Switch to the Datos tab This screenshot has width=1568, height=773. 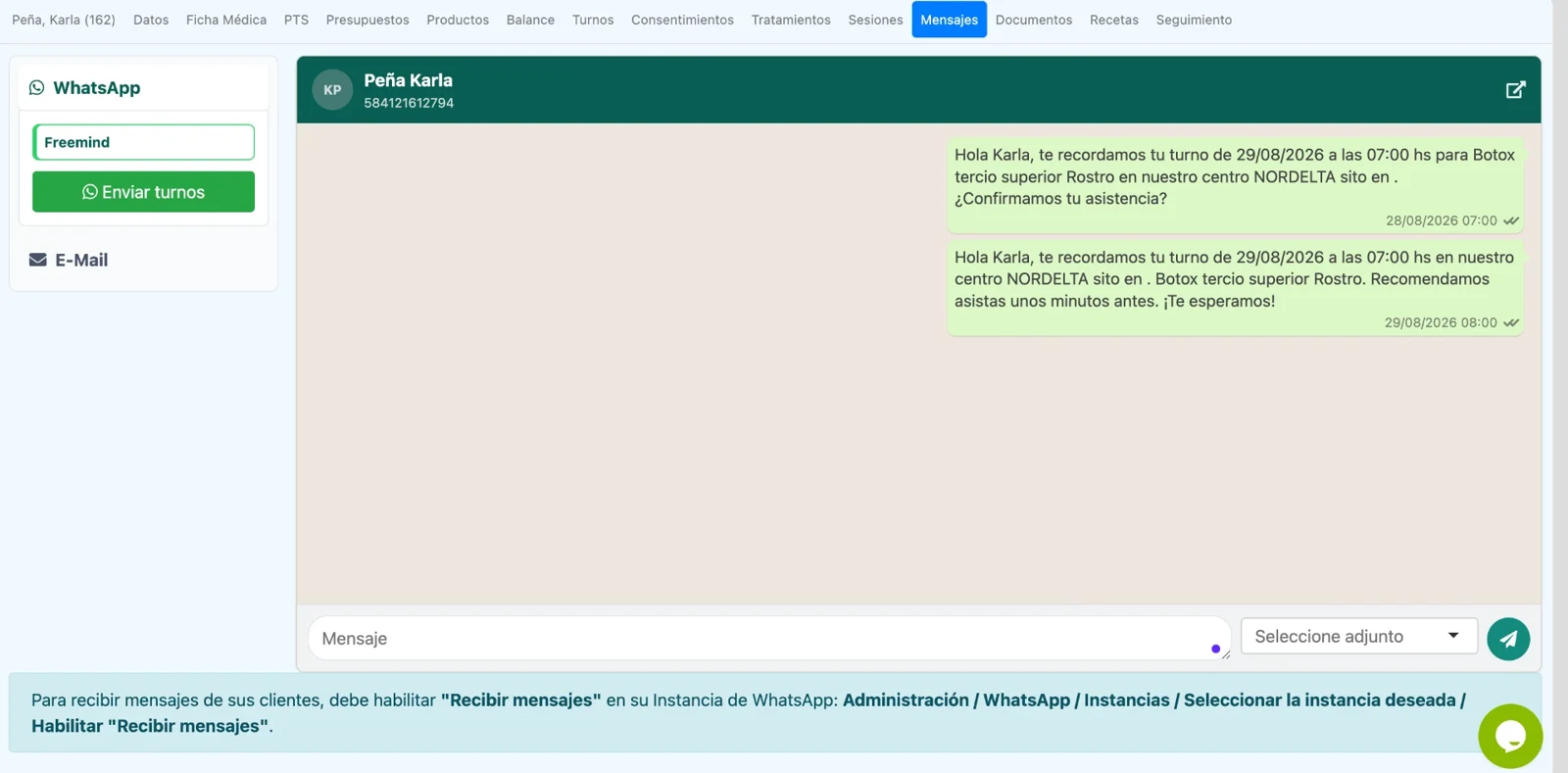click(151, 20)
